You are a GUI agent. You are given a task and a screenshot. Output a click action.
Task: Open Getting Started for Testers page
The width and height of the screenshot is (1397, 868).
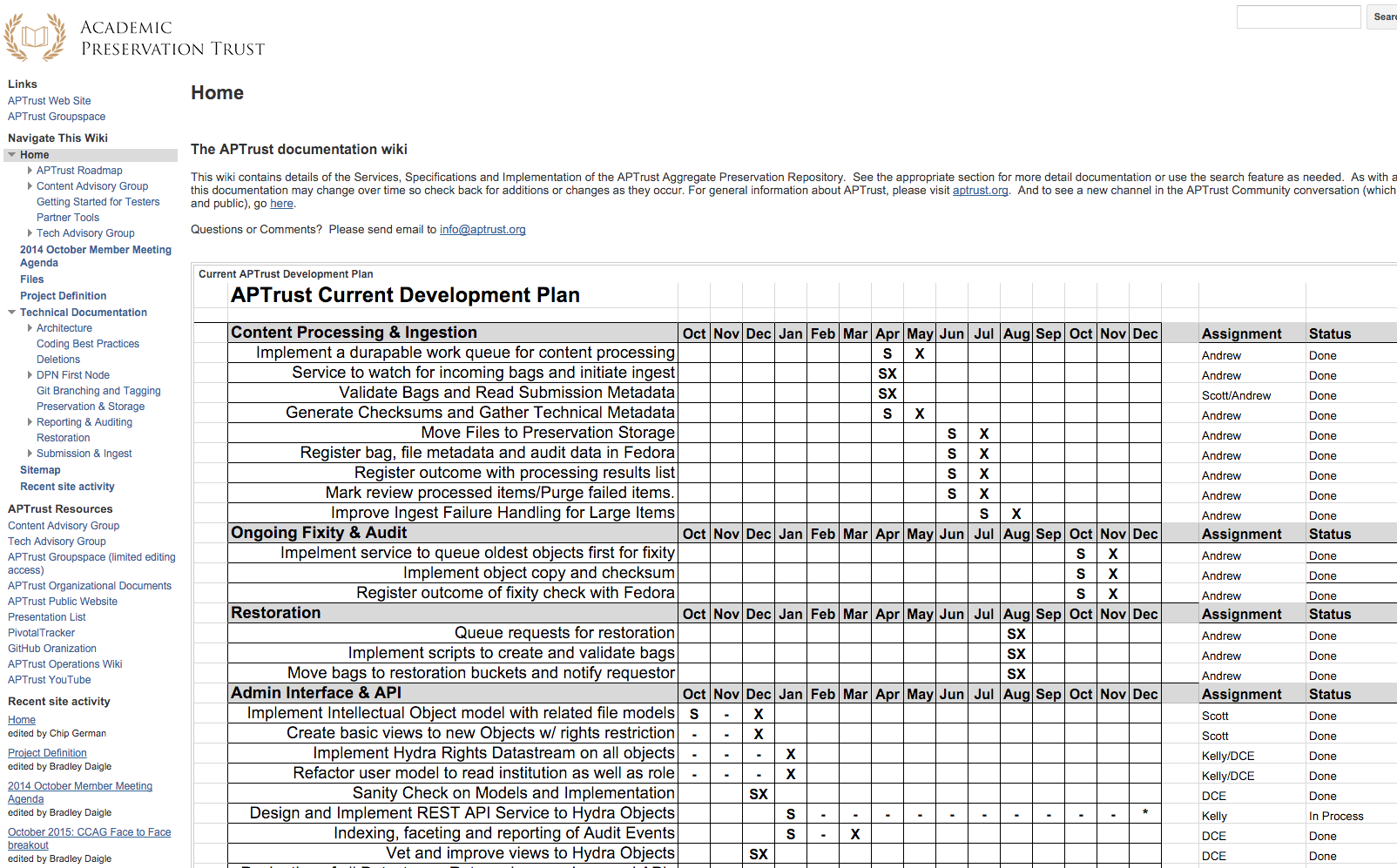coord(98,202)
